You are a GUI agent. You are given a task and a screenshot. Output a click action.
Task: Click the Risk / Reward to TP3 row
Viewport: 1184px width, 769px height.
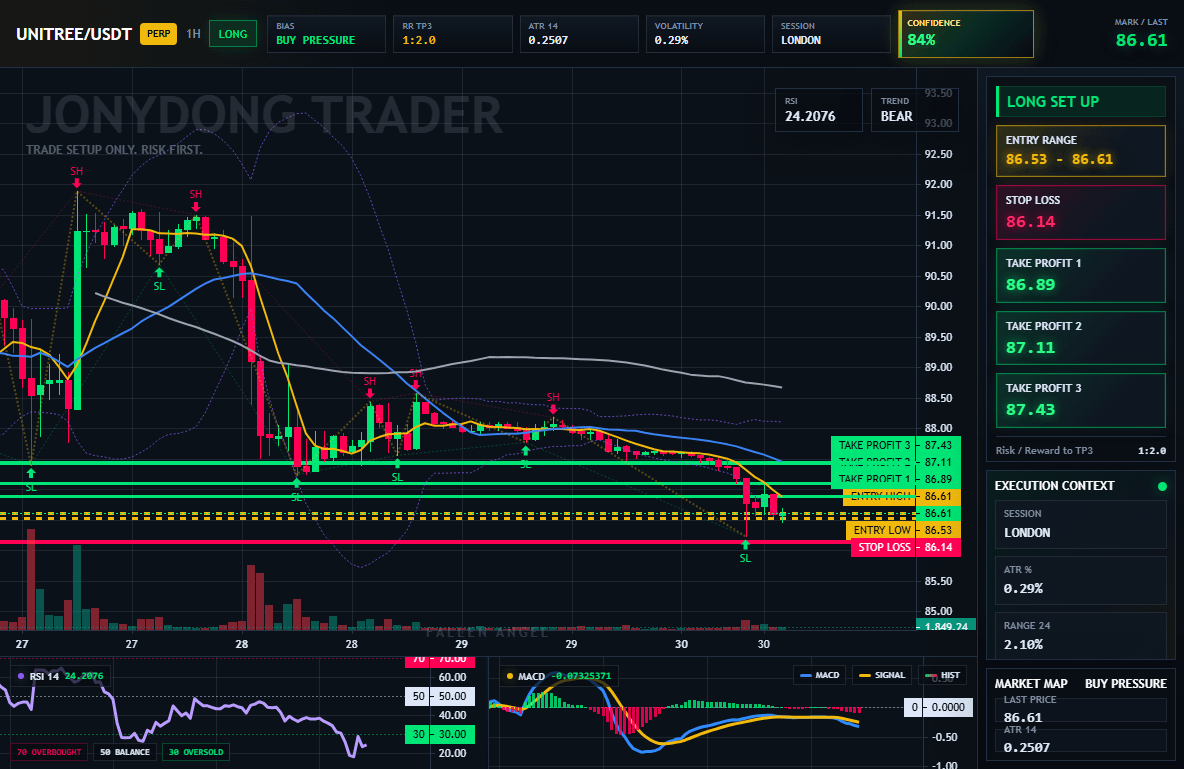(1081, 450)
